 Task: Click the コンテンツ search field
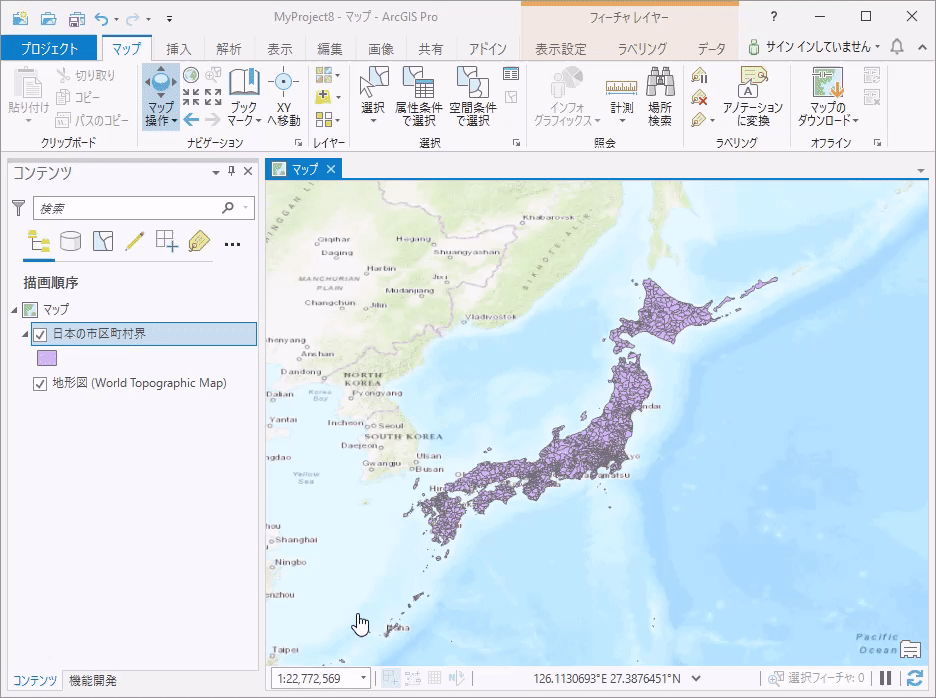pyautogui.click(x=143, y=208)
